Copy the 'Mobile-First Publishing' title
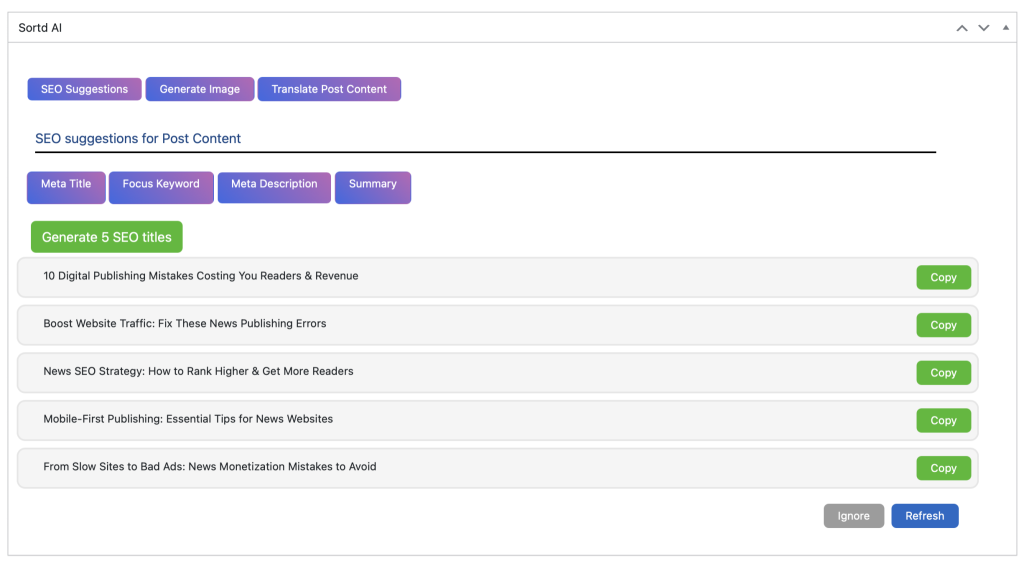Image resolution: width=1024 pixels, height=564 pixels. coord(943,421)
